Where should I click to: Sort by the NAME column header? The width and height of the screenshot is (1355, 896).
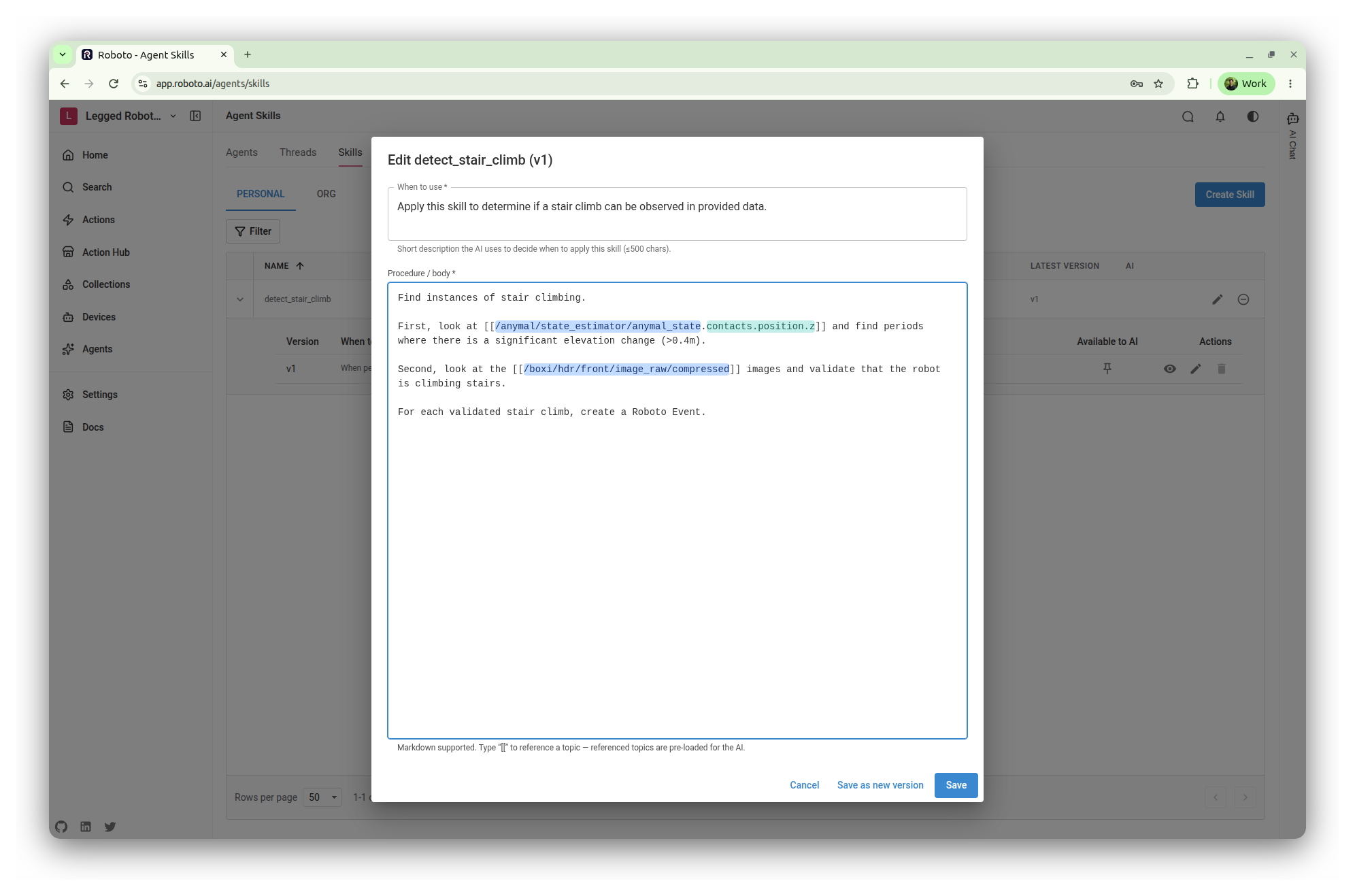(x=284, y=266)
